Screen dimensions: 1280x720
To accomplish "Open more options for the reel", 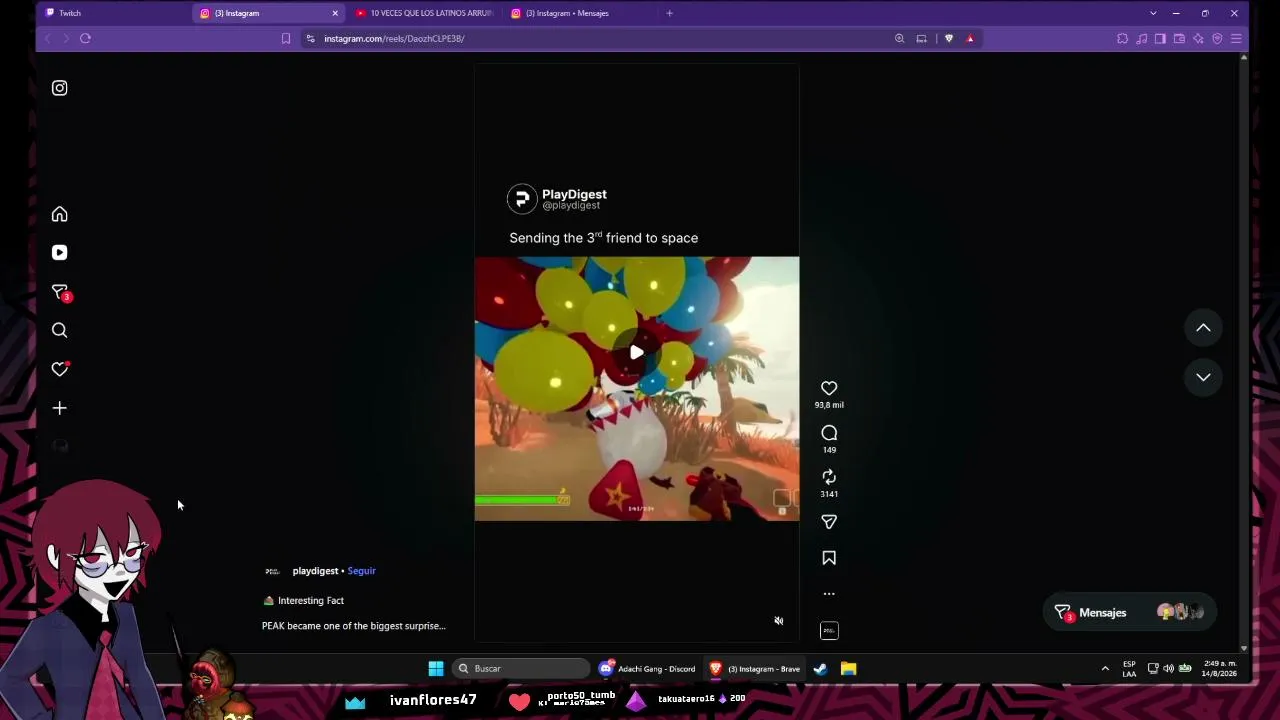I will click(x=829, y=594).
